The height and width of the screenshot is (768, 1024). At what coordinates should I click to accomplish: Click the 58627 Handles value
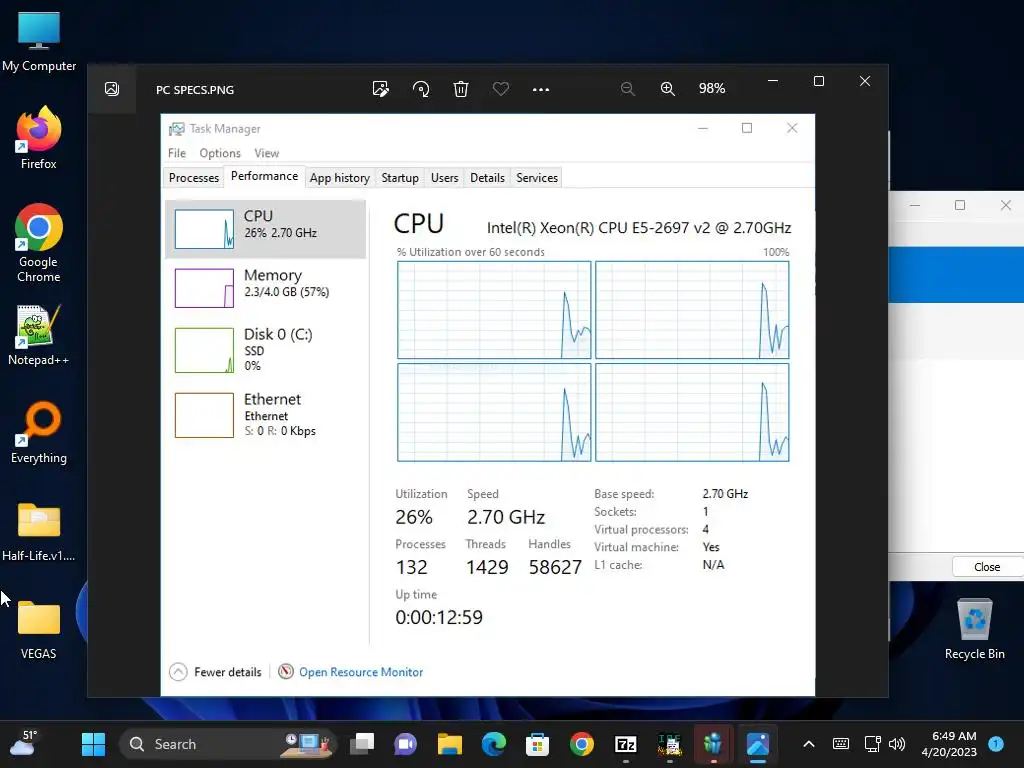pos(555,567)
